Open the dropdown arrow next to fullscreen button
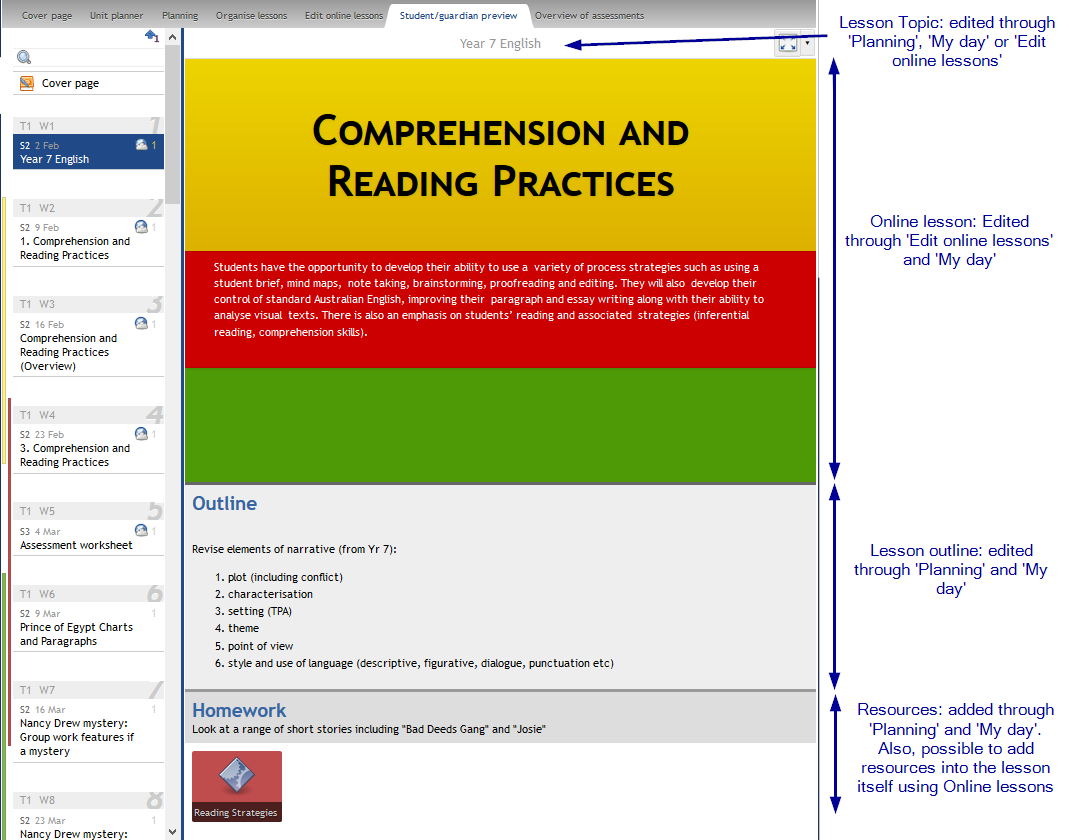 806,44
